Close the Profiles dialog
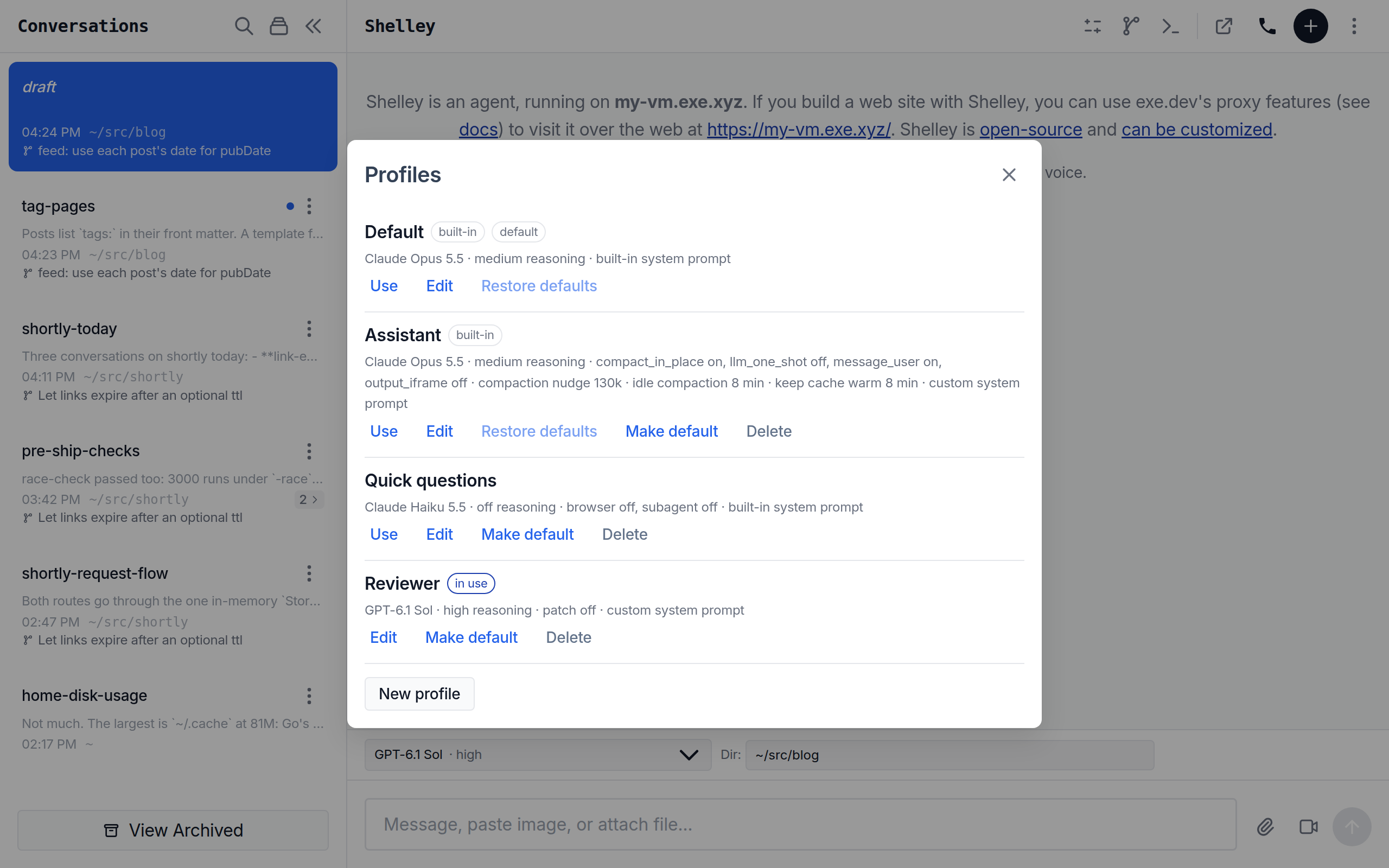 point(1009,175)
